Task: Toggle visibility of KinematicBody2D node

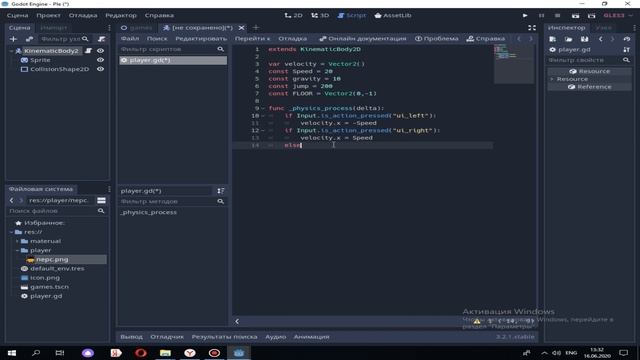Action: tap(100, 51)
